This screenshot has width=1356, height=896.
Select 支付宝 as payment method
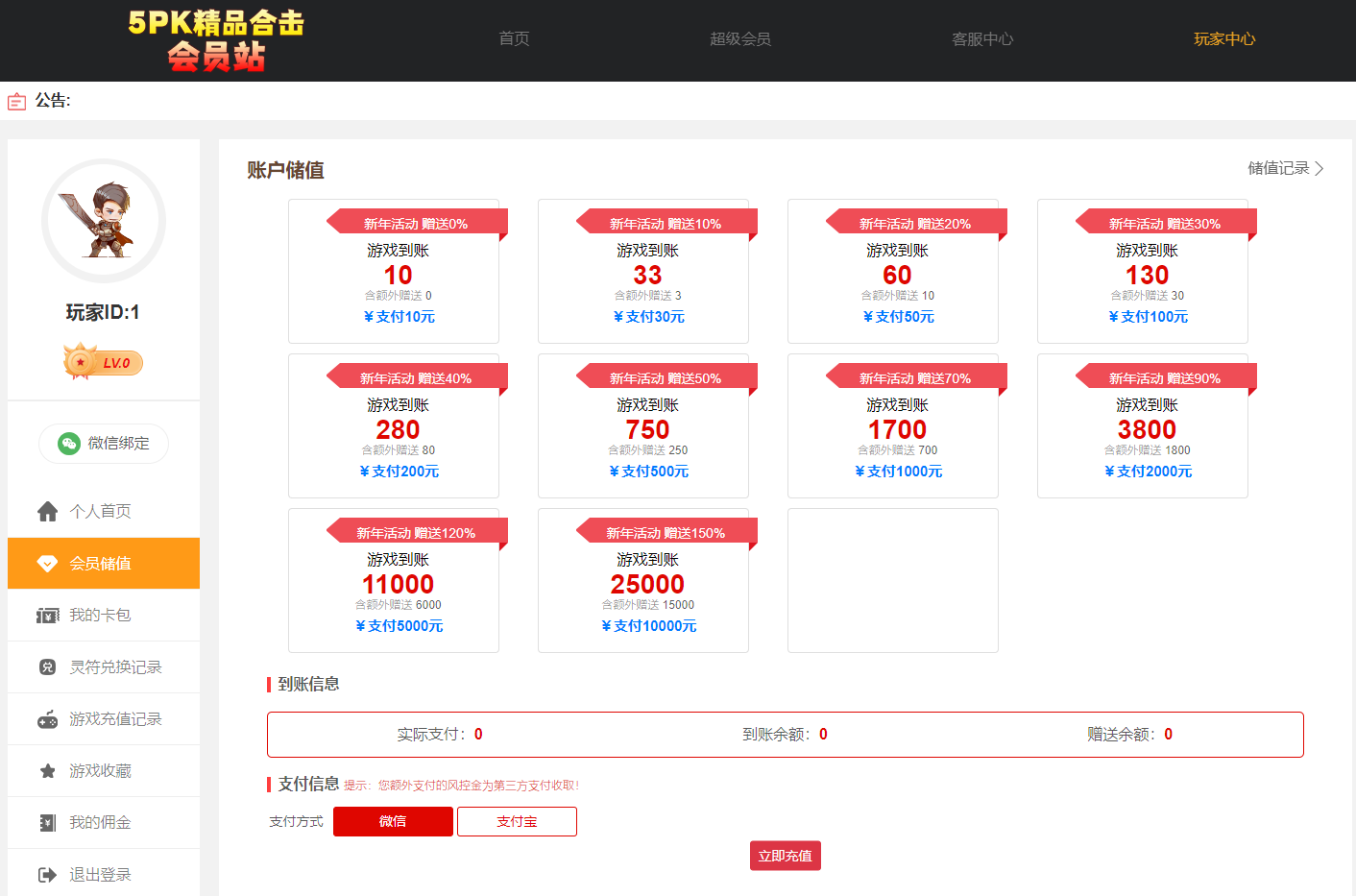(517, 821)
